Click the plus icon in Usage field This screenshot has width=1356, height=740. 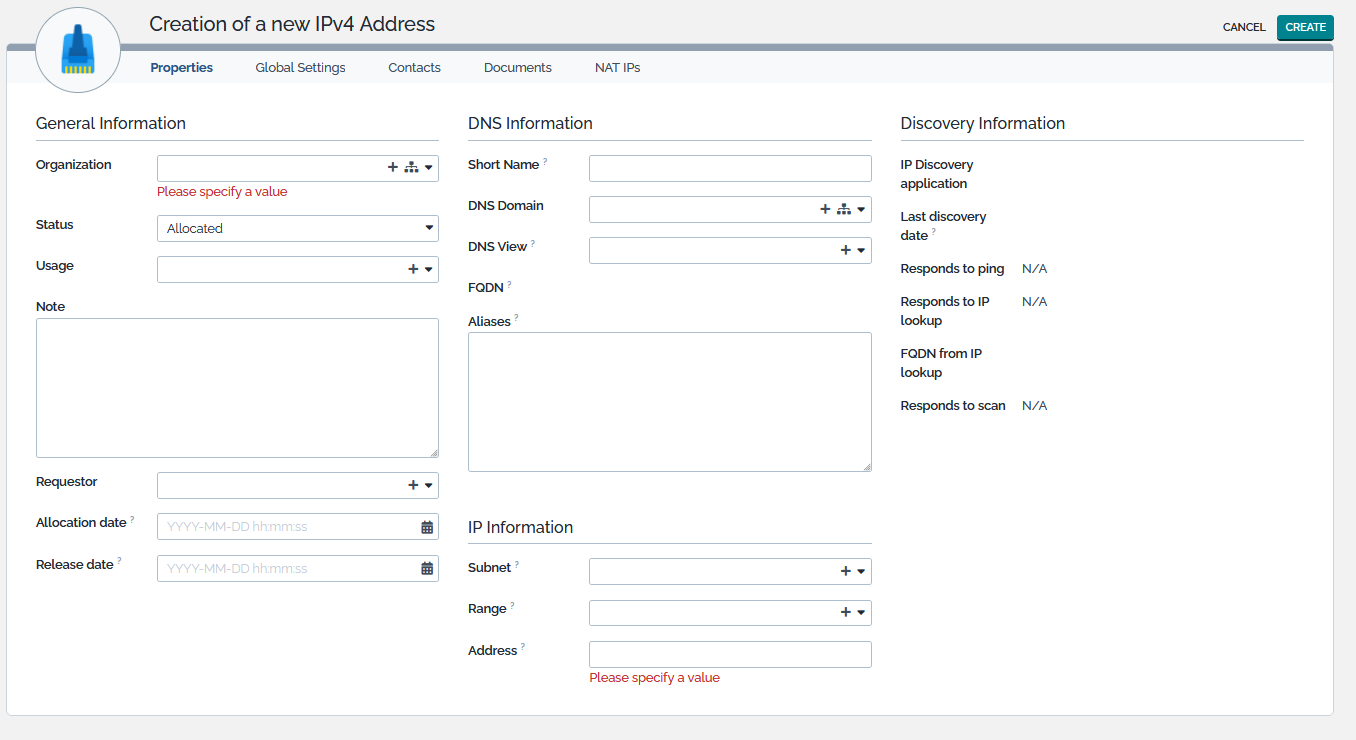click(413, 269)
